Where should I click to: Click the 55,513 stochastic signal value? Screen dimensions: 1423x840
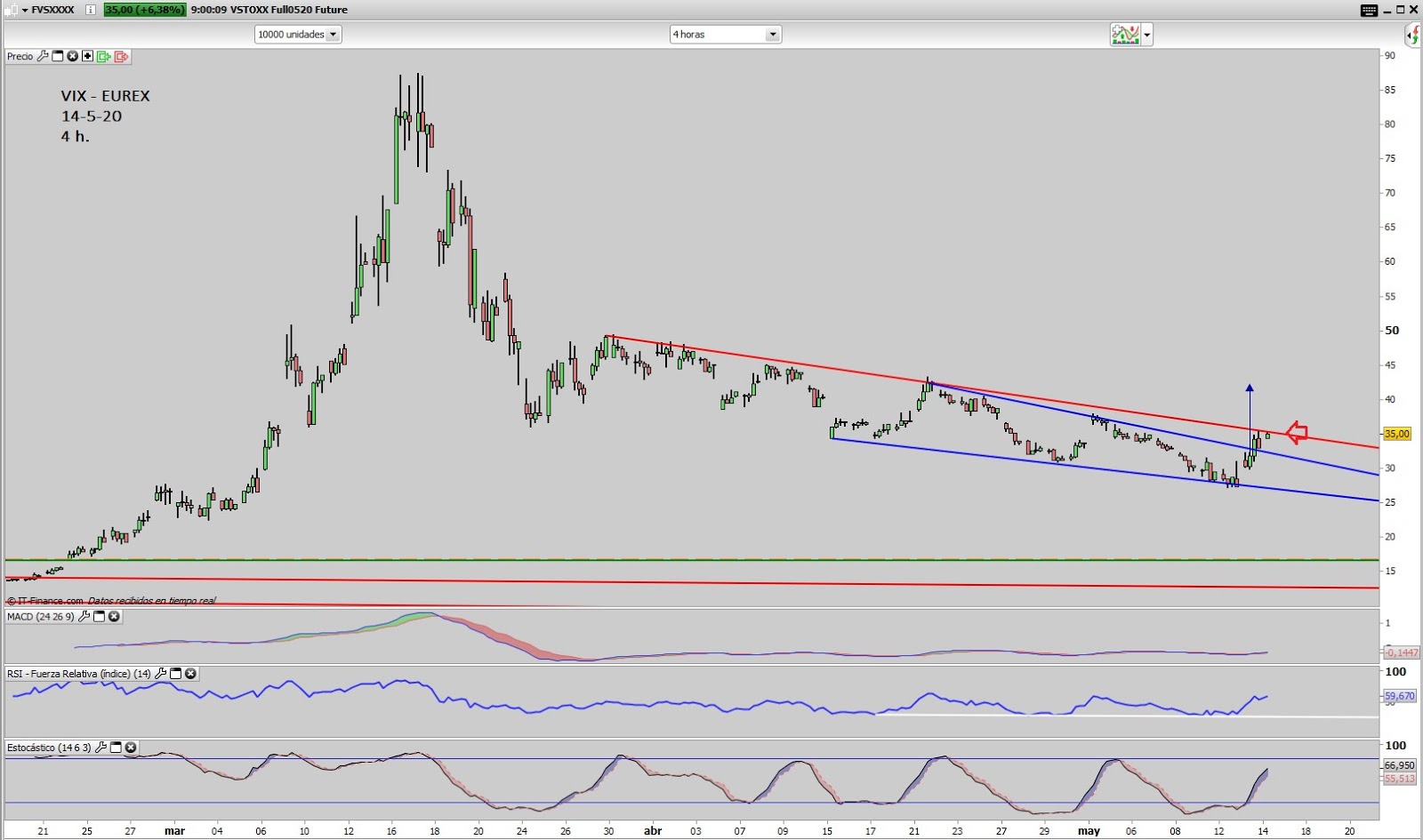[x=1400, y=779]
